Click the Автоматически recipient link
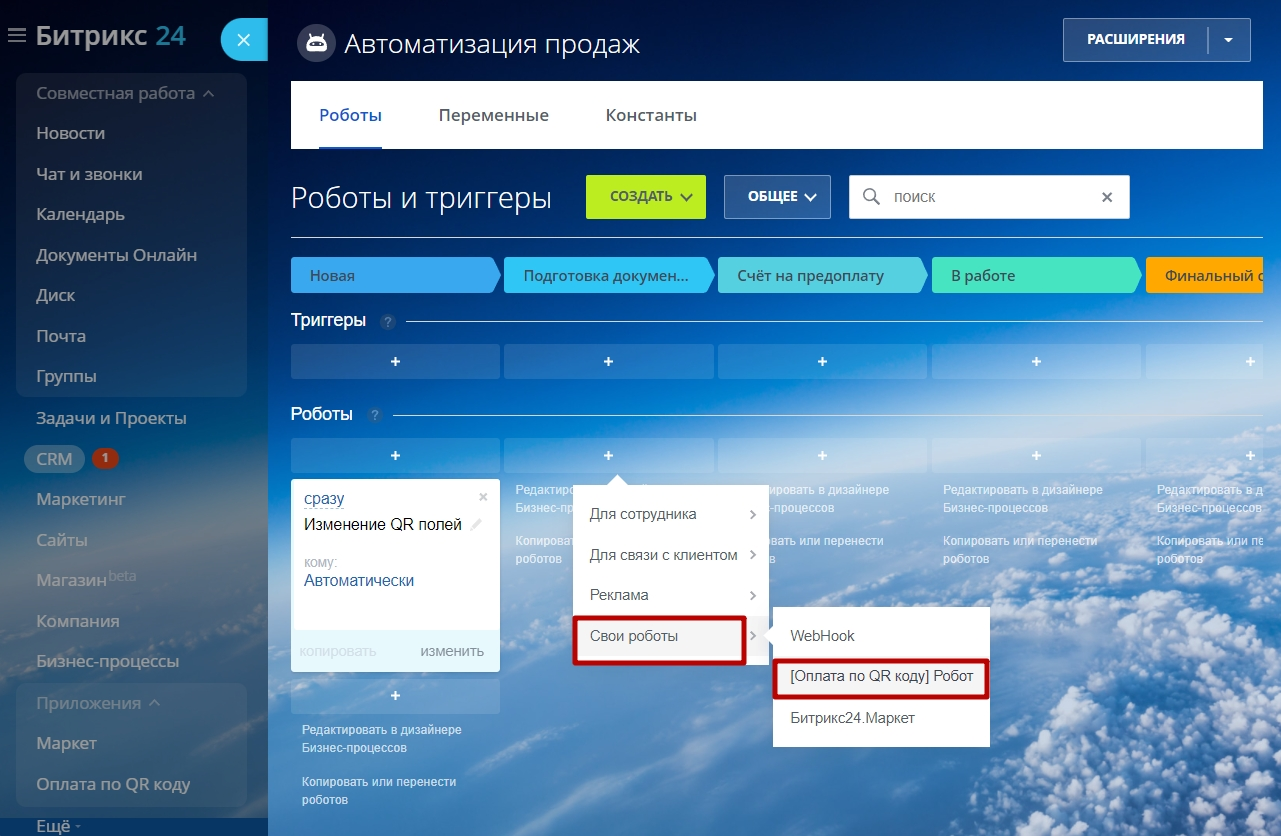The height and width of the screenshot is (836, 1281). click(x=359, y=581)
